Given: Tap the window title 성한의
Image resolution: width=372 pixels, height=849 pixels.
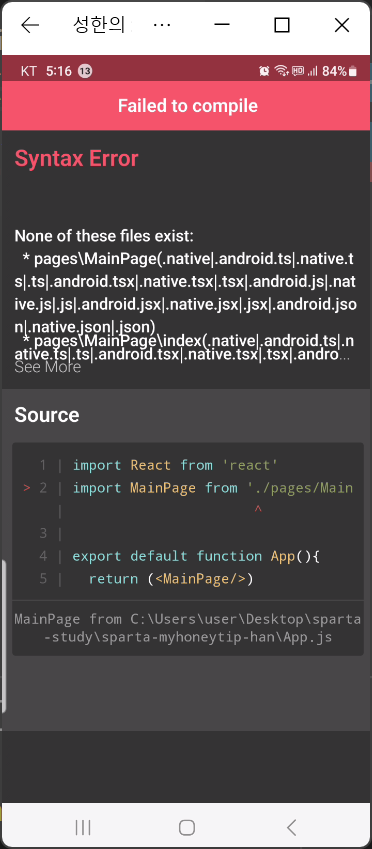Looking at the screenshot, I should (x=100, y=25).
